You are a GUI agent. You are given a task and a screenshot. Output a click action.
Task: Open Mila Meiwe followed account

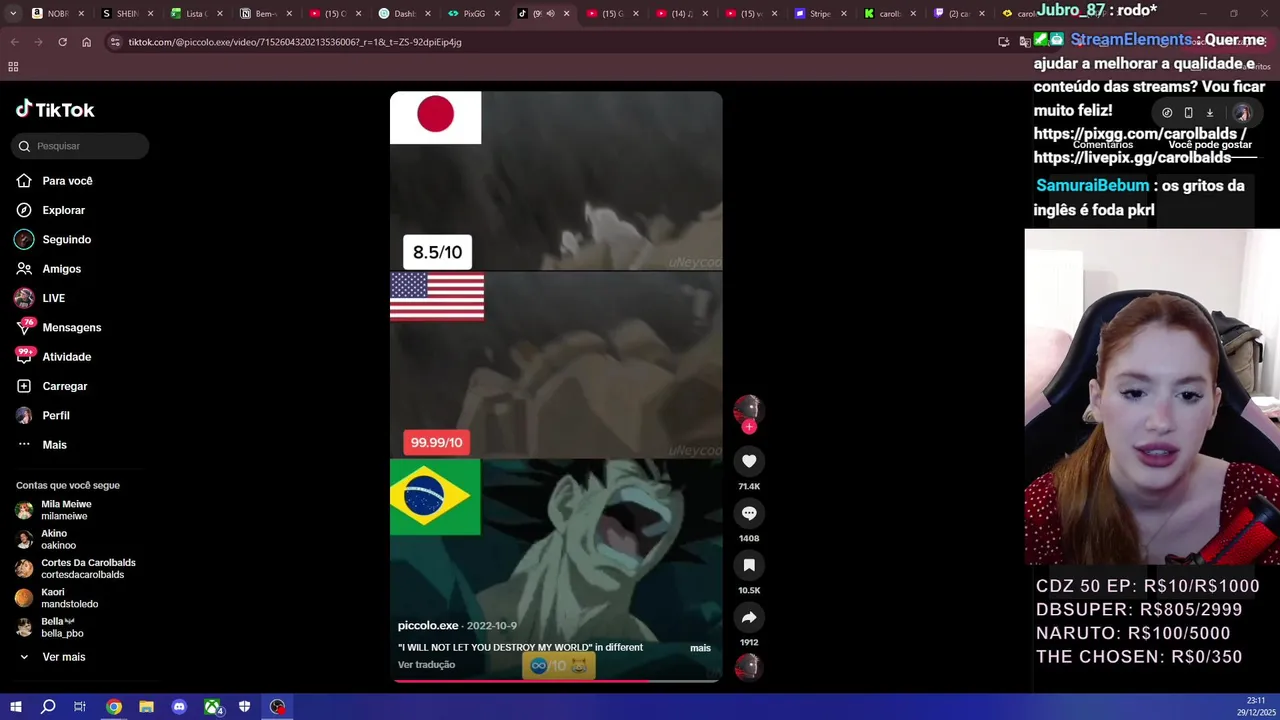coord(54,510)
